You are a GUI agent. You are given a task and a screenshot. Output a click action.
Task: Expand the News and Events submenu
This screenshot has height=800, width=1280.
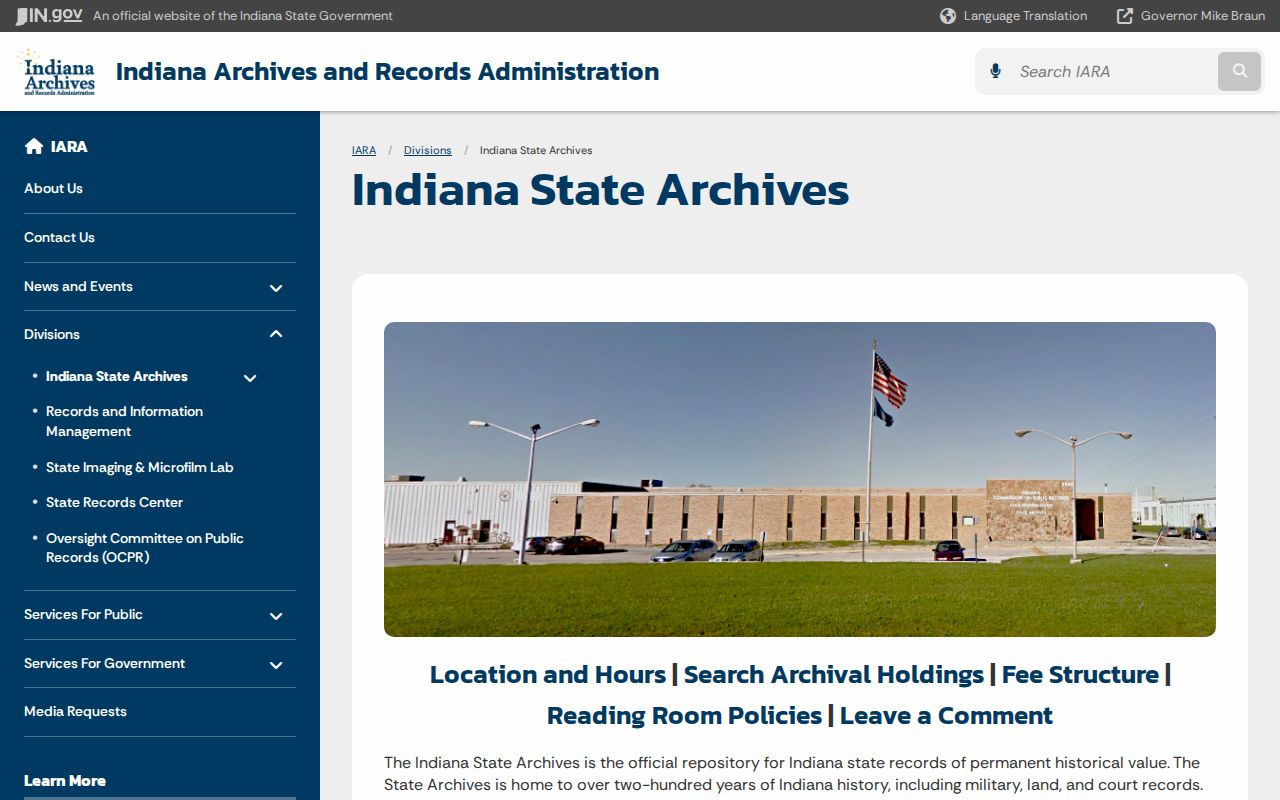[276, 288]
